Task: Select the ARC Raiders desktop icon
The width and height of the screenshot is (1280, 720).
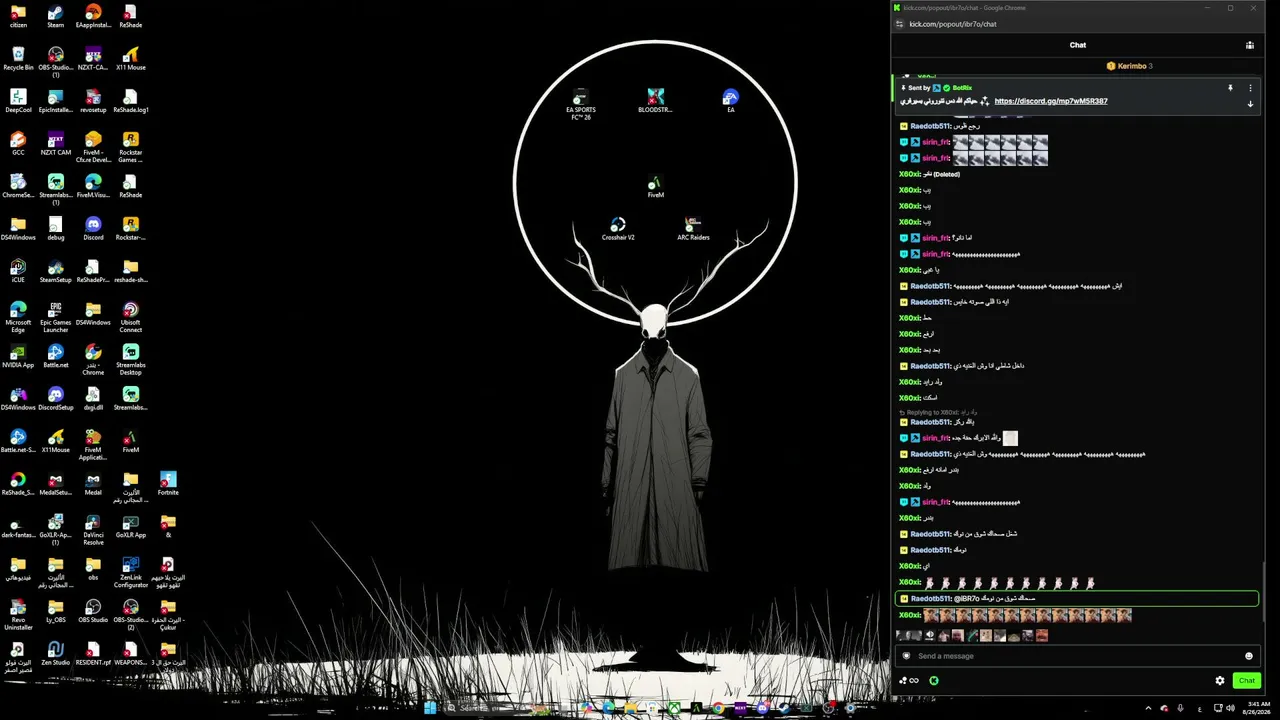Action: (693, 229)
